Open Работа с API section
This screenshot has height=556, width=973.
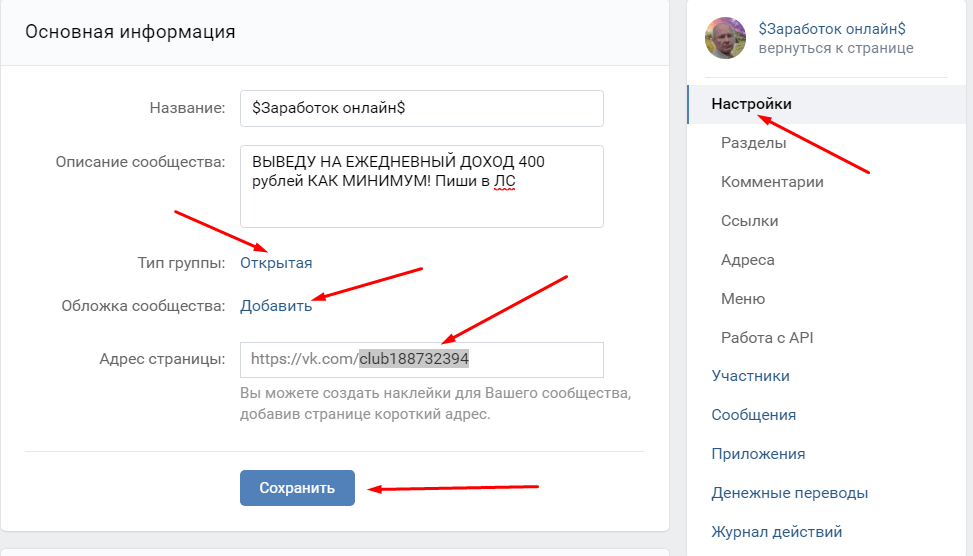point(766,338)
